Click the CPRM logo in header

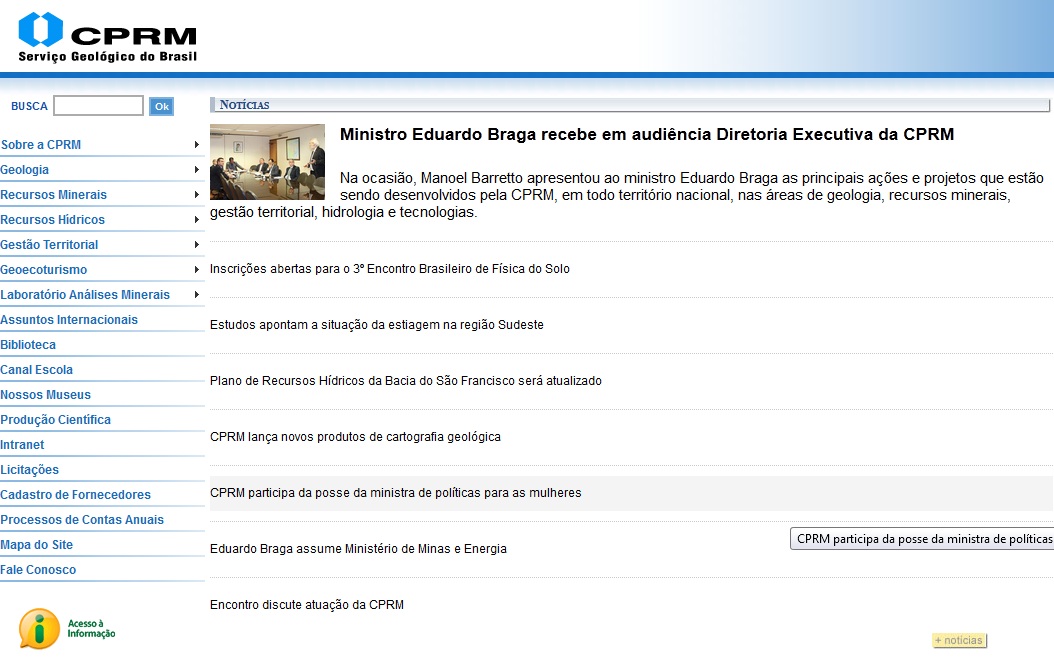click(x=107, y=37)
